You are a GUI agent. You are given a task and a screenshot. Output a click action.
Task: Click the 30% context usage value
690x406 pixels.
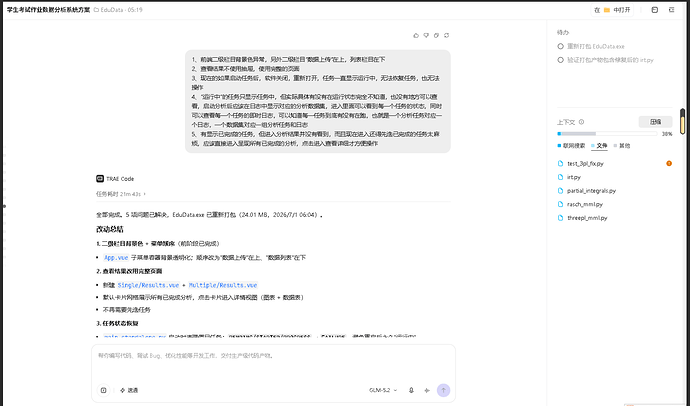coord(667,134)
